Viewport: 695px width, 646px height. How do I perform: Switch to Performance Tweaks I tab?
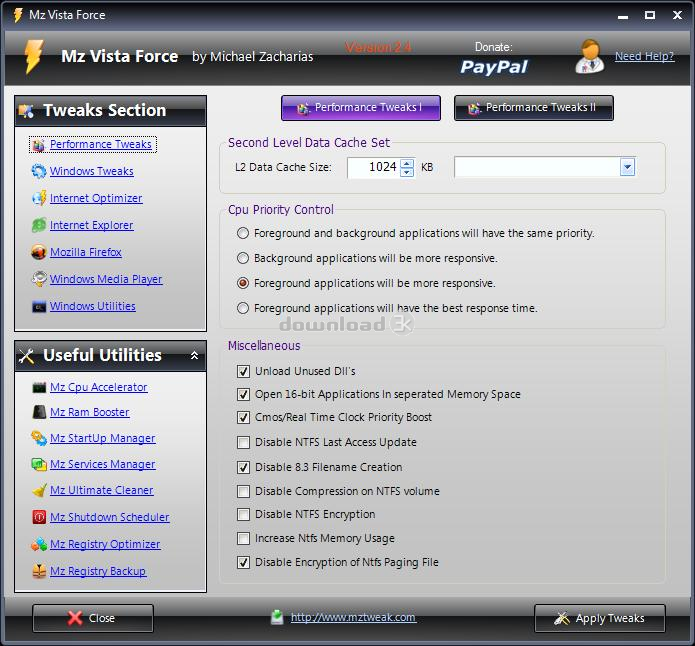click(361, 108)
